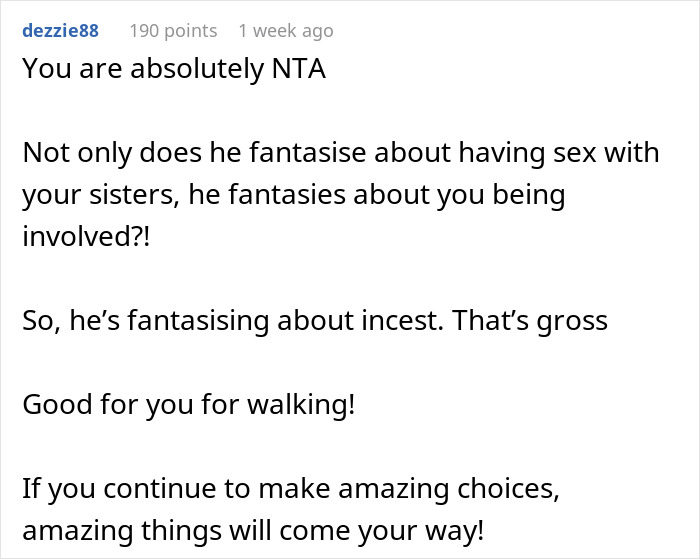Click the word 'absolutely' in the first line
Viewport: 700px width, 559px height.
coord(197,69)
